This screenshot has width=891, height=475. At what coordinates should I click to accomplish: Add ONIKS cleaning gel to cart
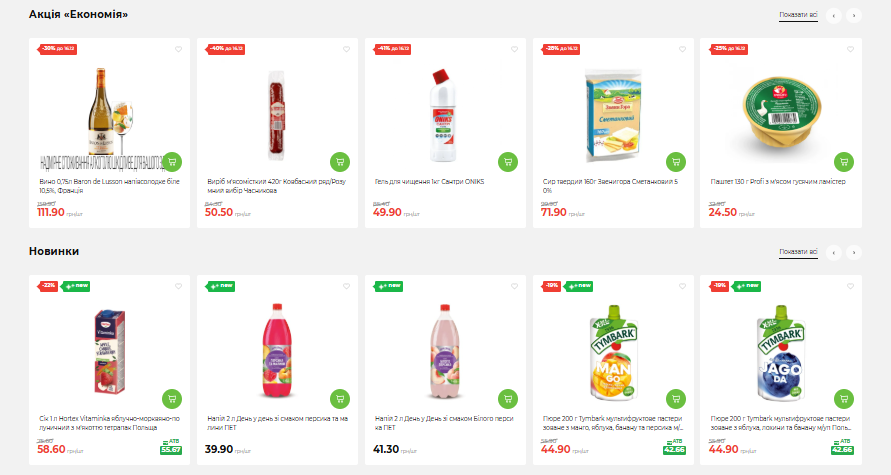[508, 161]
